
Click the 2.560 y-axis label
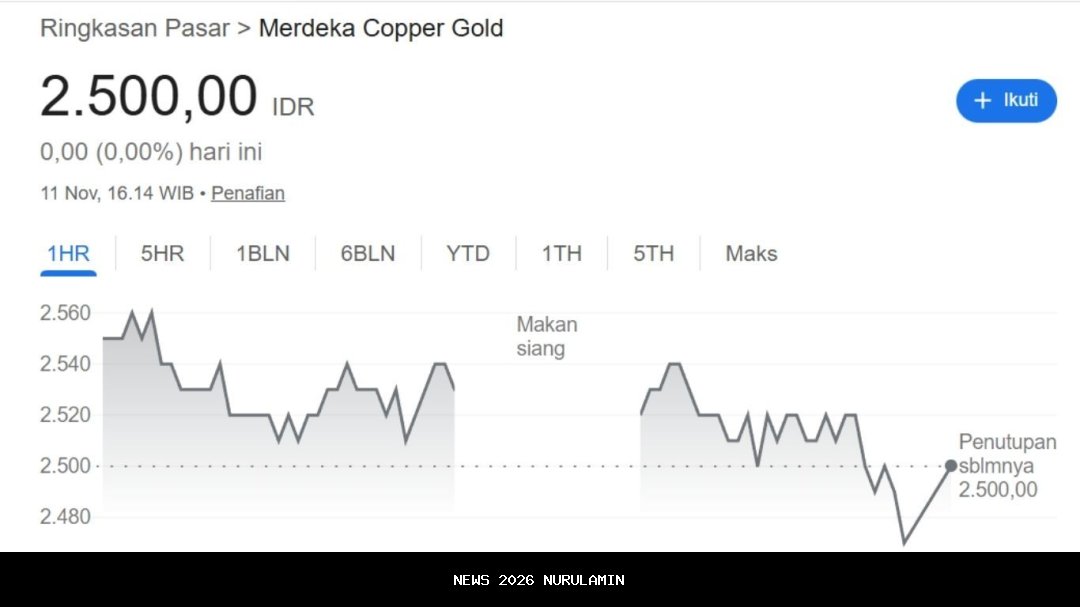pos(65,313)
